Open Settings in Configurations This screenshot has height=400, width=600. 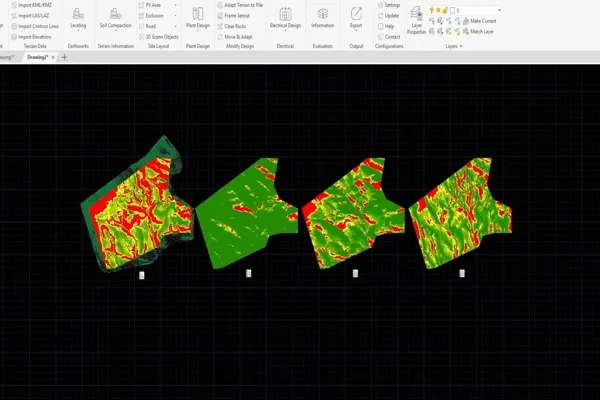coord(389,5)
